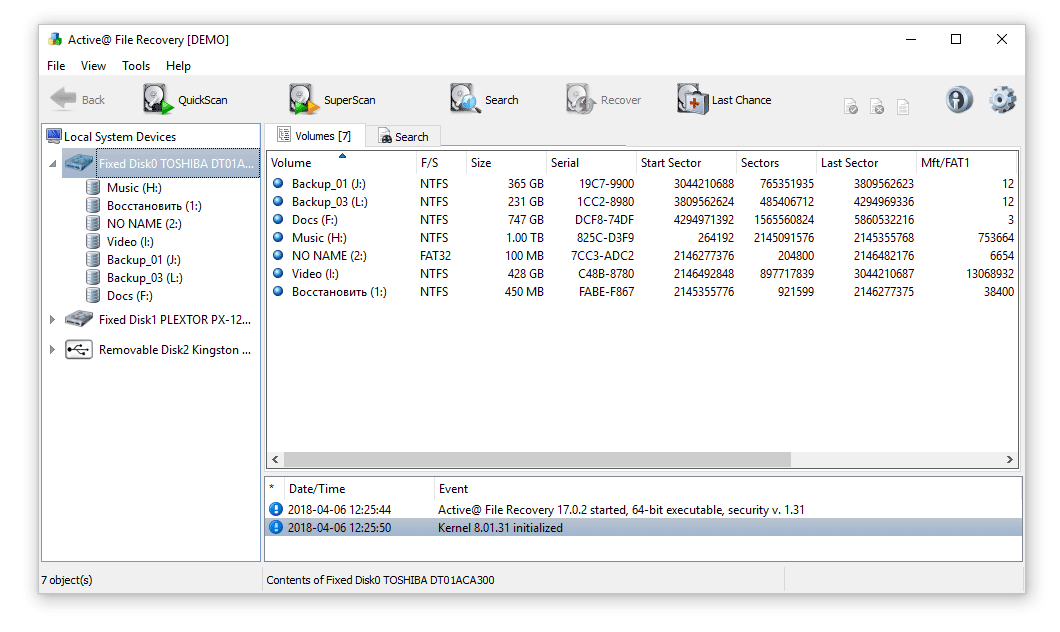Click the small plain document toolbar icon
1060x632 pixels.
coord(902,106)
